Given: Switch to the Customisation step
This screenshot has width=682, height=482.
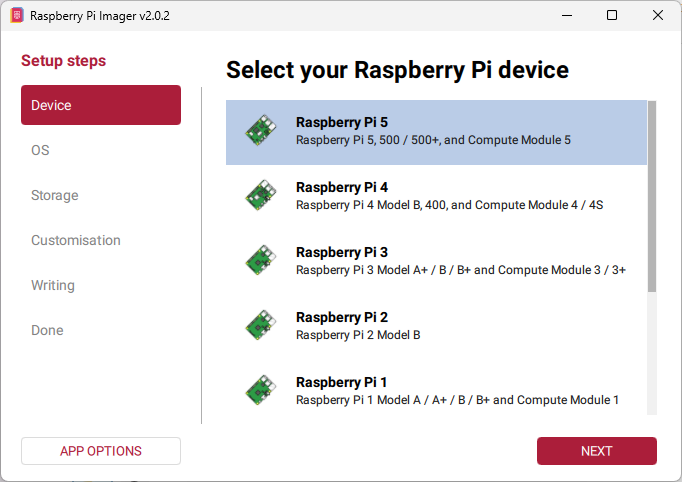Looking at the screenshot, I should (x=101, y=240).
